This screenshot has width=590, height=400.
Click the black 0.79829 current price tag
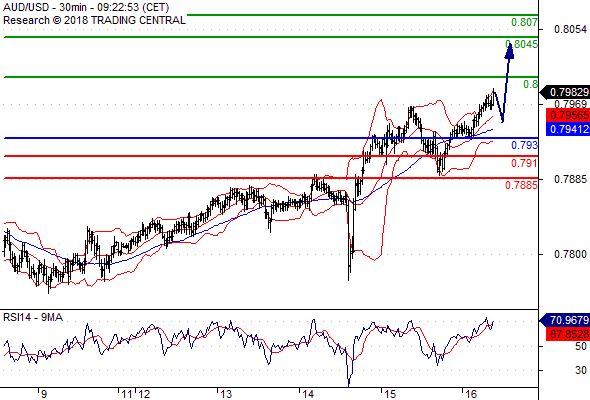point(565,92)
